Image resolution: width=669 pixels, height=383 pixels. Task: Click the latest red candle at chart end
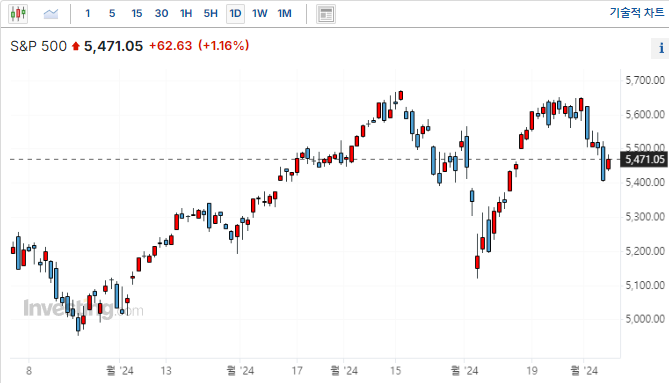point(608,163)
